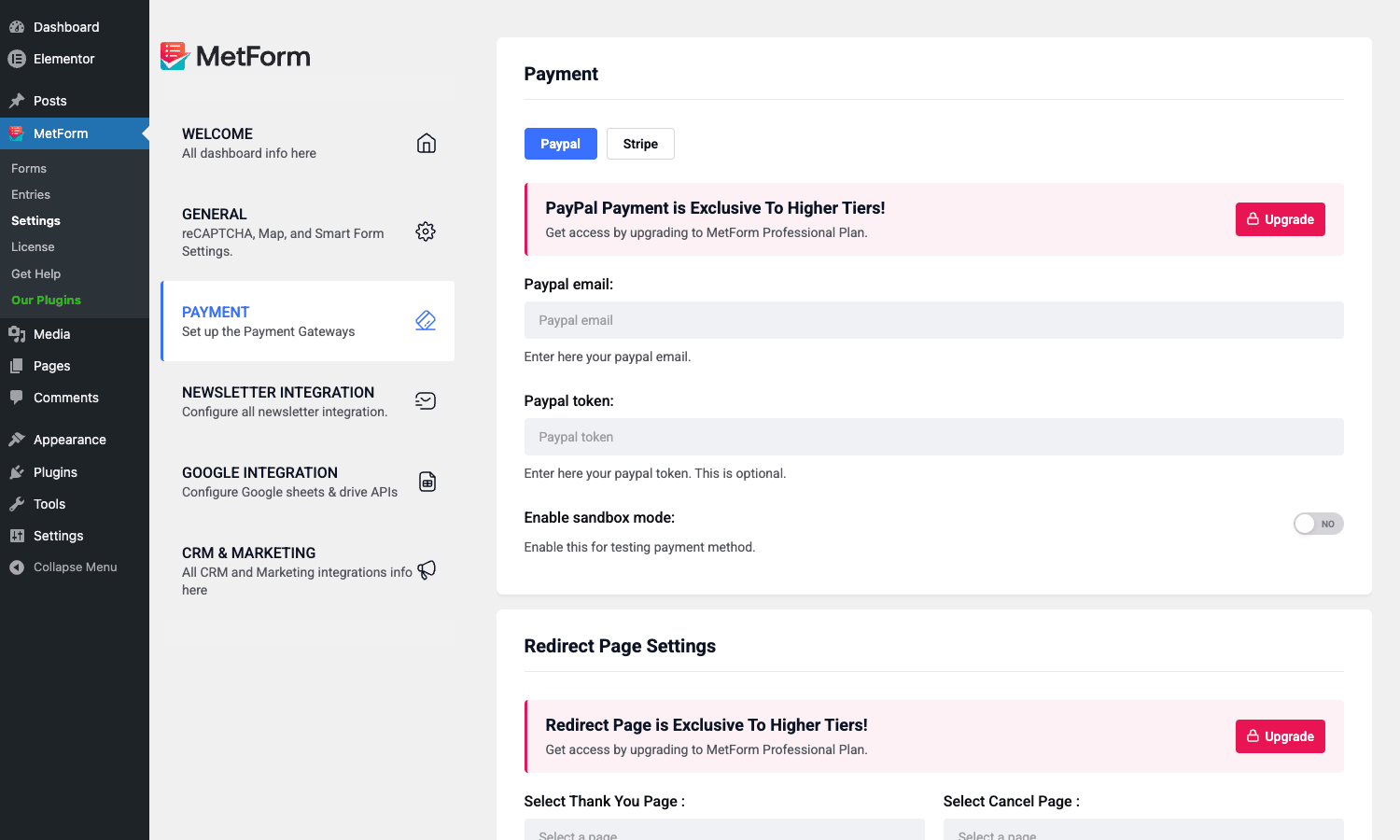Viewport: 1400px width, 840px height.
Task: Toggle Enable sandbox mode switch
Action: [1318, 524]
